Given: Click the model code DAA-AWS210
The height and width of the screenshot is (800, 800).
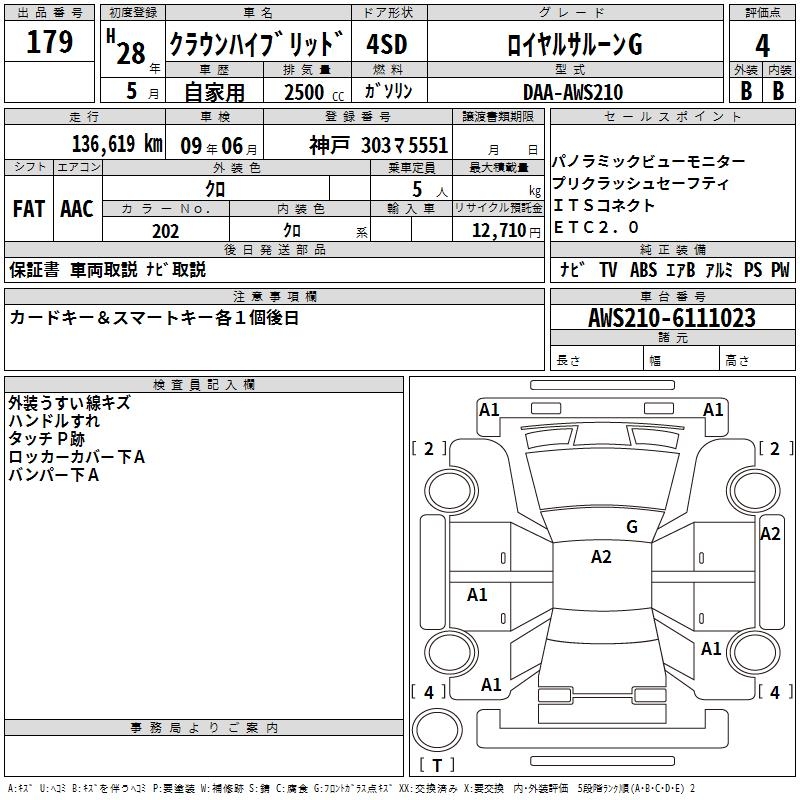Looking at the screenshot, I should (572, 92).
